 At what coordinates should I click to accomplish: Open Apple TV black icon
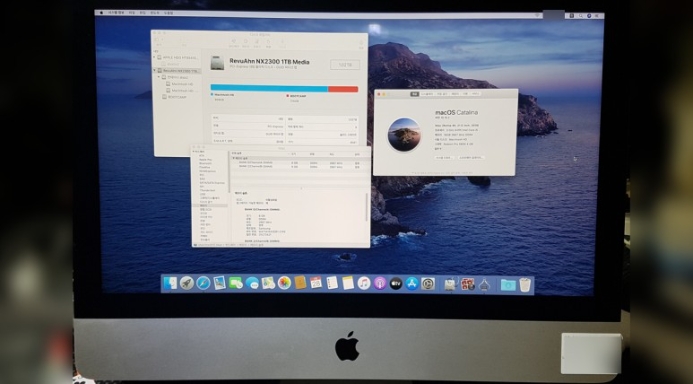(396, 284)
